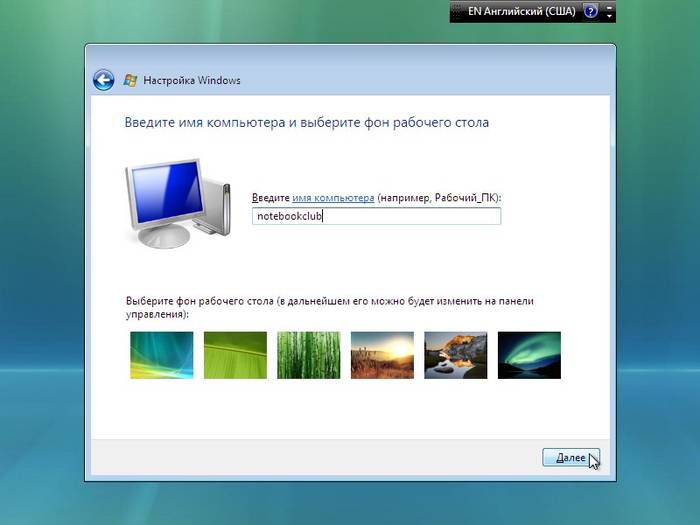700x525 pixels.
Task: Open language bar options down arrow
Action: point(610,17)
